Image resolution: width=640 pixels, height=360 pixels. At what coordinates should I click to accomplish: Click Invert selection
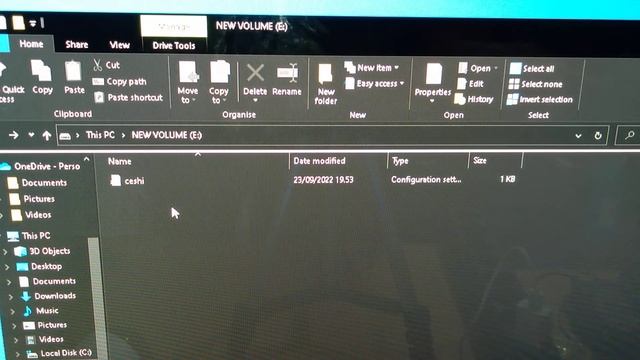pos(540,100)
